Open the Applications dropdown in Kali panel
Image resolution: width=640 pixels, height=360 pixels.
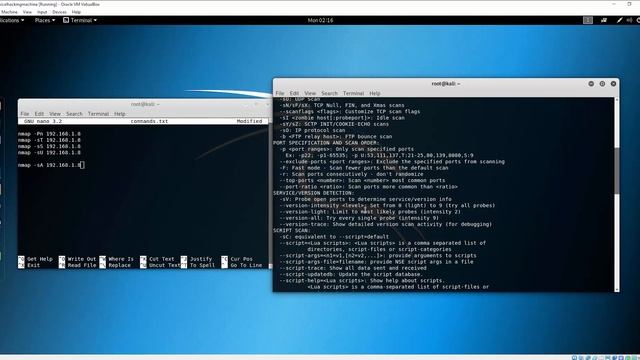(11, 20)
